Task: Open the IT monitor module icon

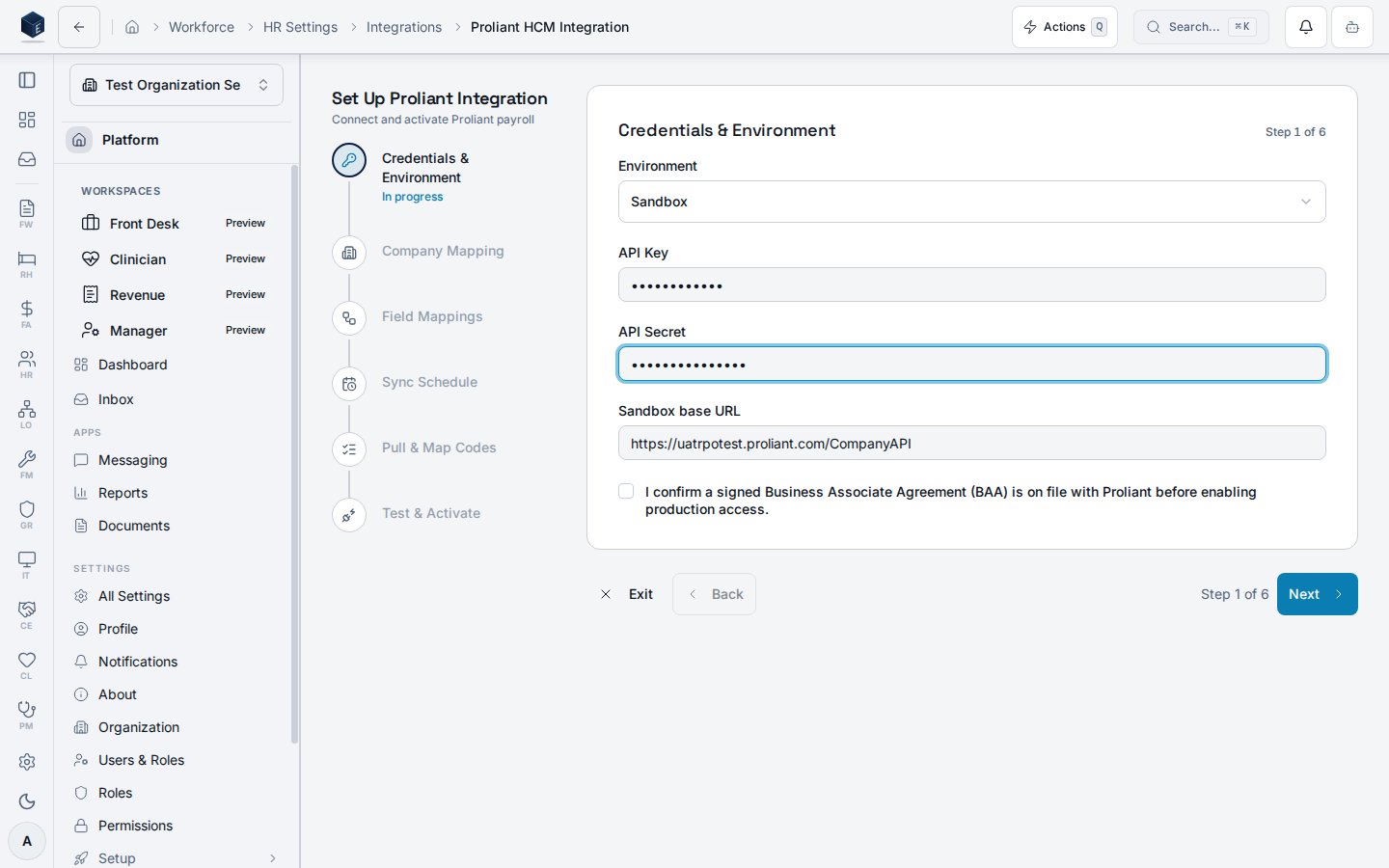Action: 27,564
